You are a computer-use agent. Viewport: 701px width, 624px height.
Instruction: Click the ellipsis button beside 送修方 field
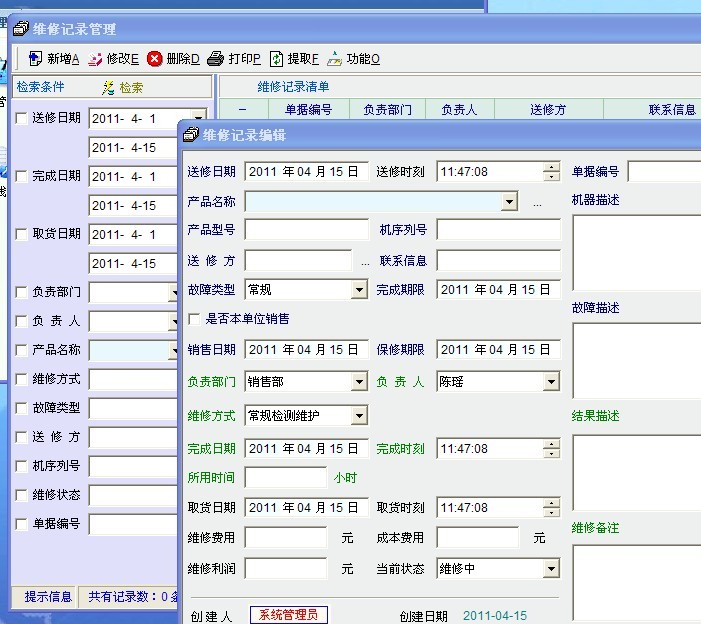tap(365, 261)
